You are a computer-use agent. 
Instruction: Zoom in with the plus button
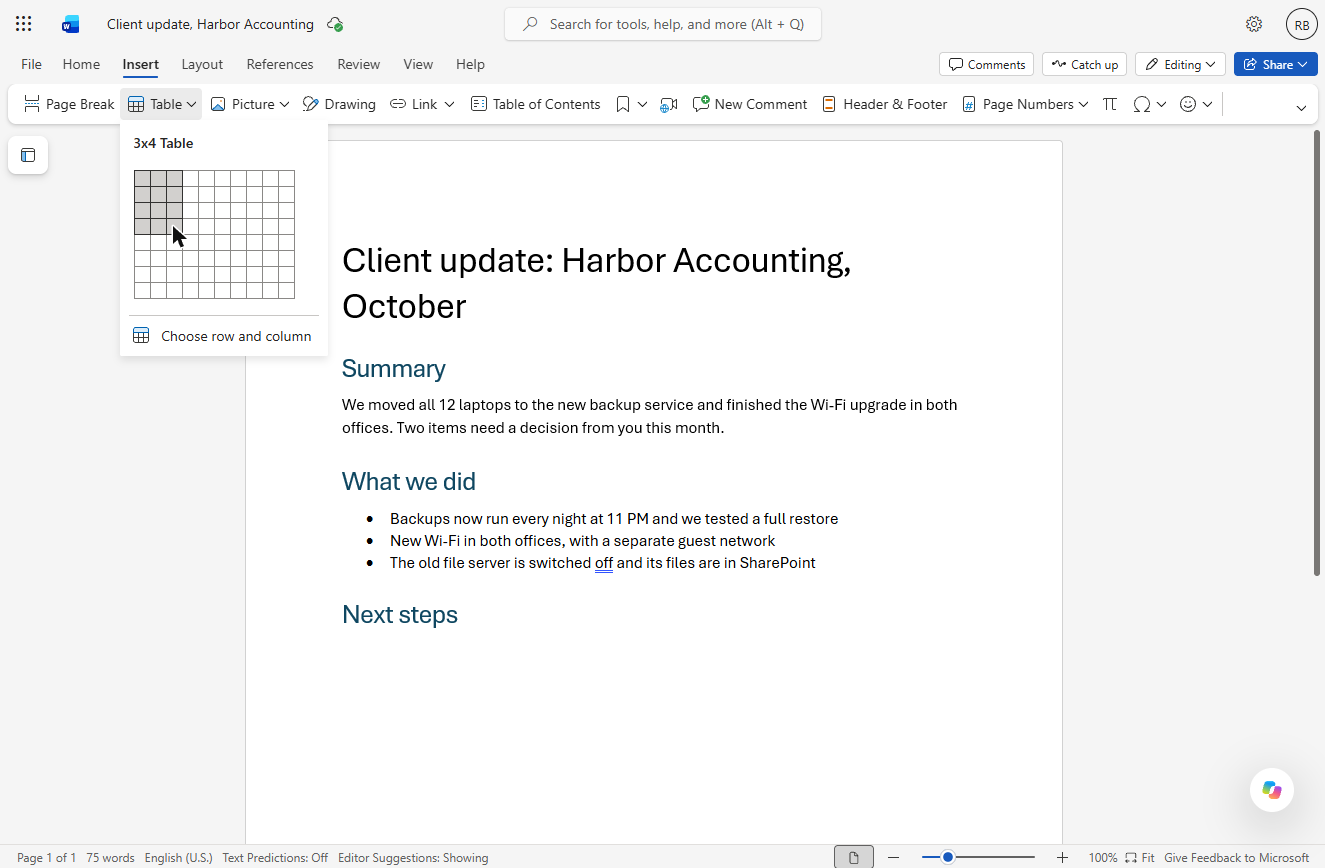[1062, 857]
